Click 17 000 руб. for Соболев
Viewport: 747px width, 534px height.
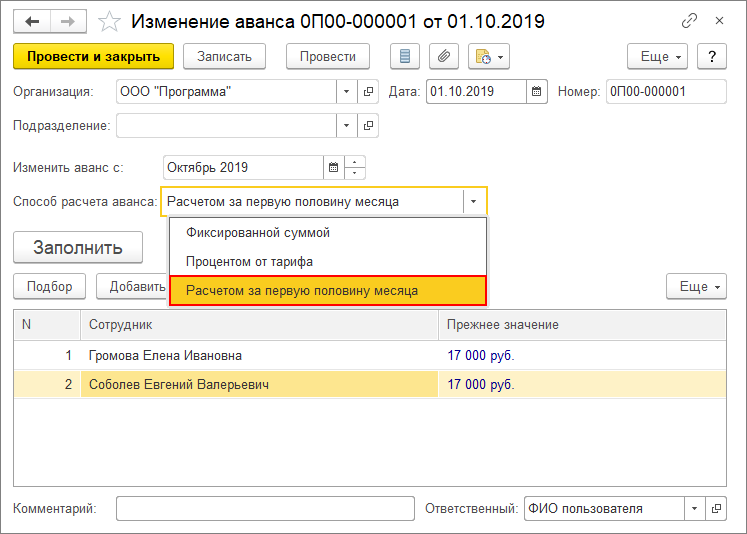481,384
